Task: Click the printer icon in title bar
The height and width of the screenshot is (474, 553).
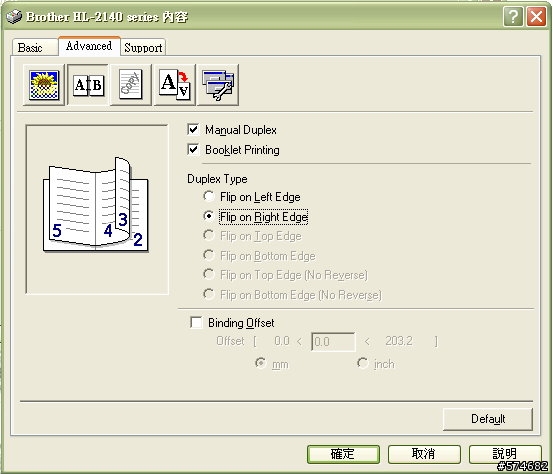Action: point(14,17)
